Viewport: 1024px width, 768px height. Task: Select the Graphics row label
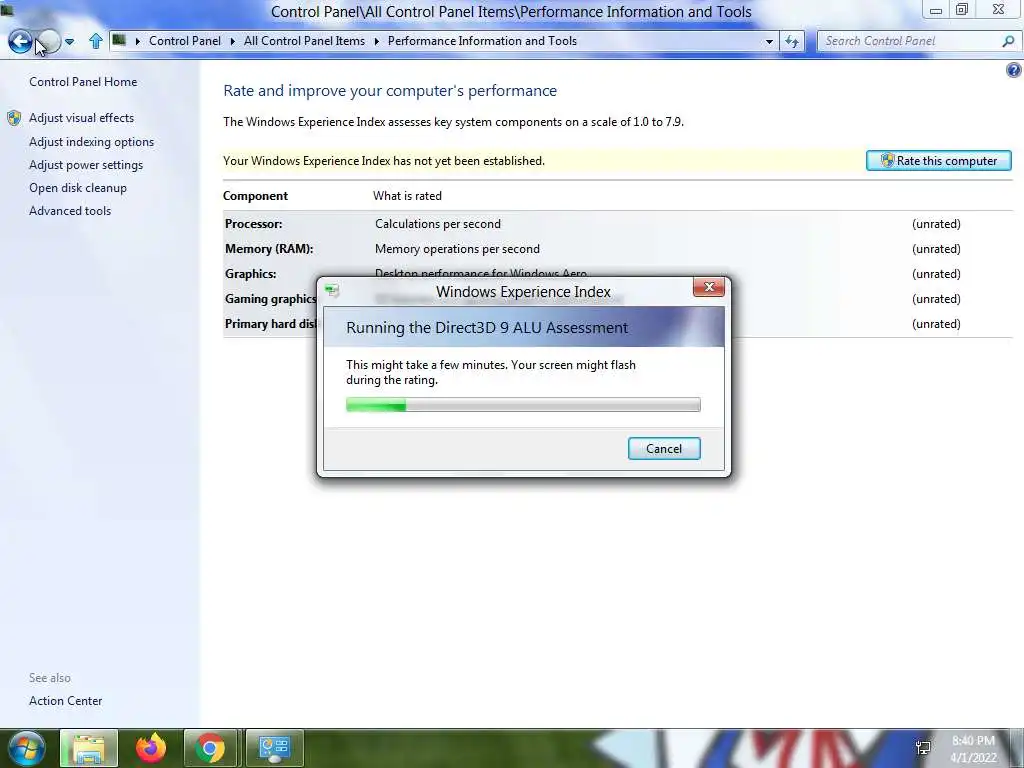click(251, 274)
